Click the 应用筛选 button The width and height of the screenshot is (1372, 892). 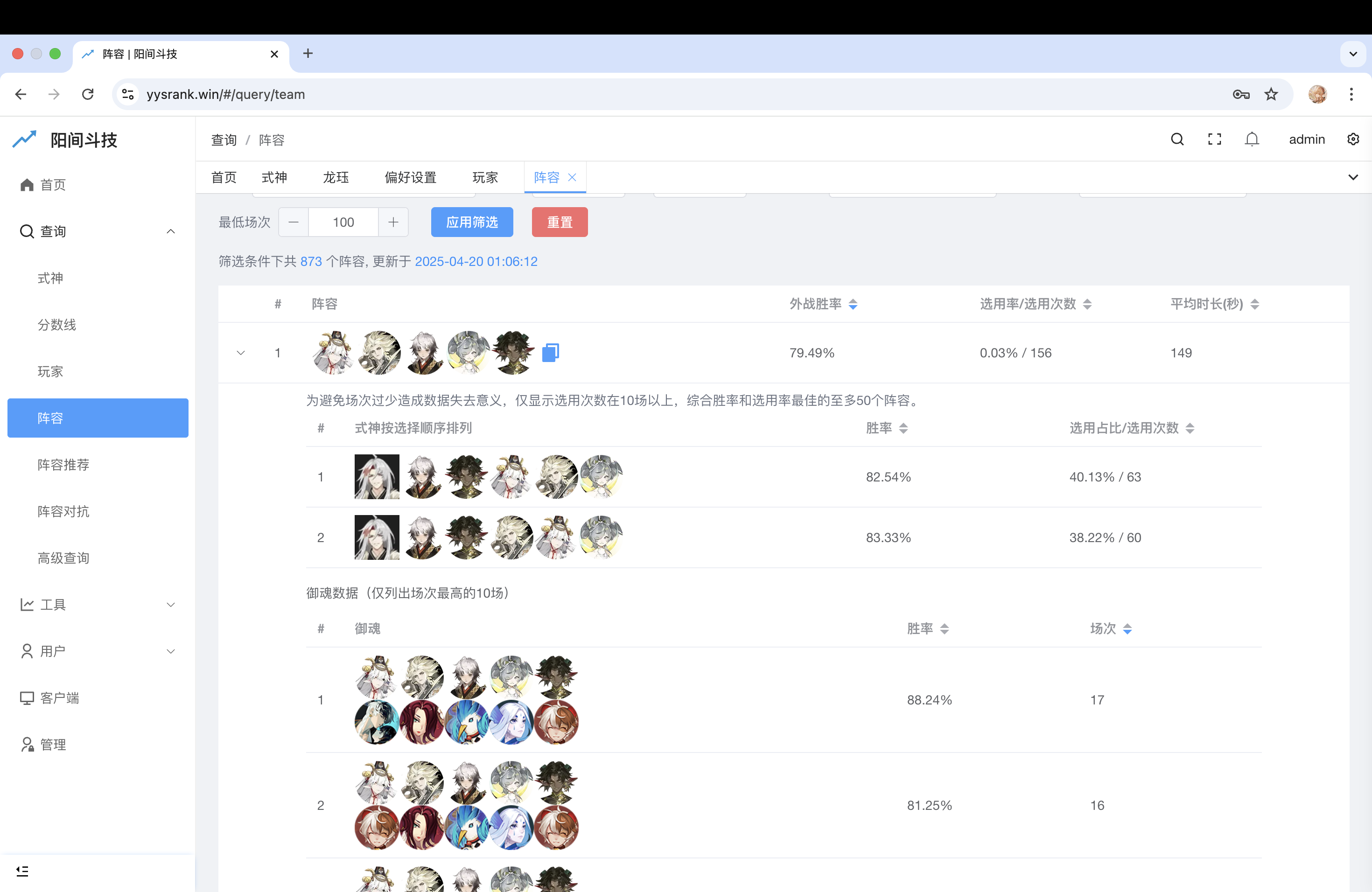pos(471,222)
